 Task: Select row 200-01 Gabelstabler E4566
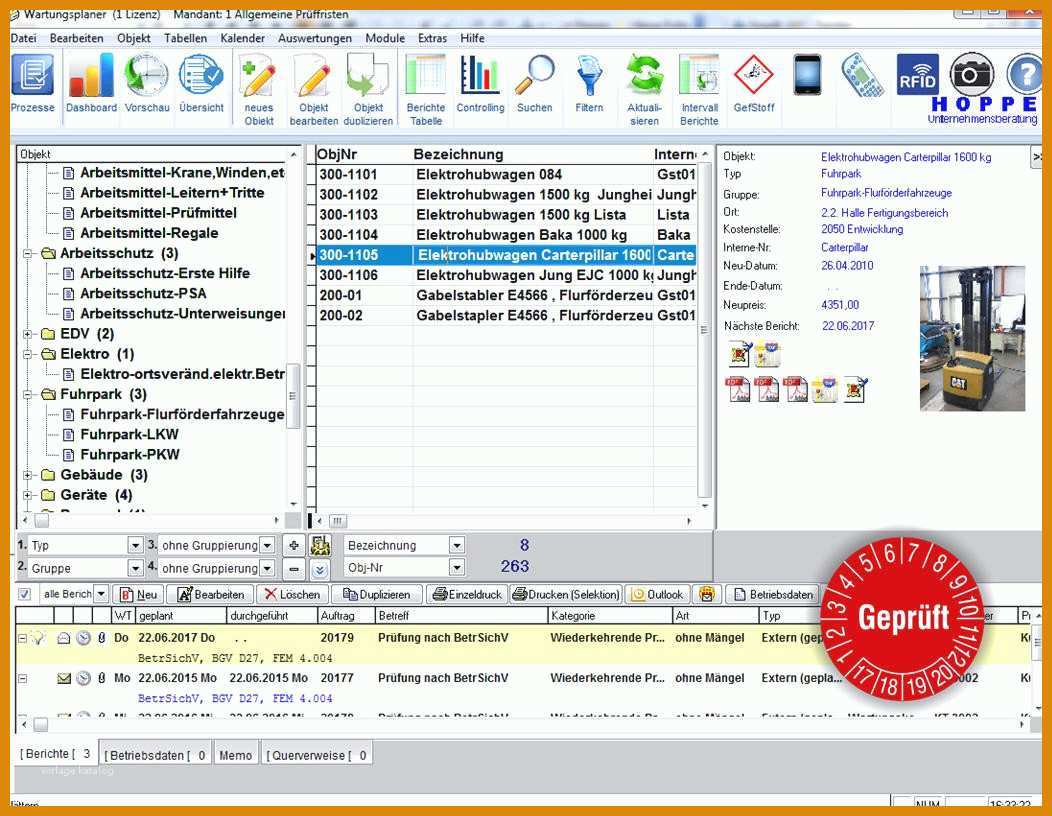click(x=506, y=295)
